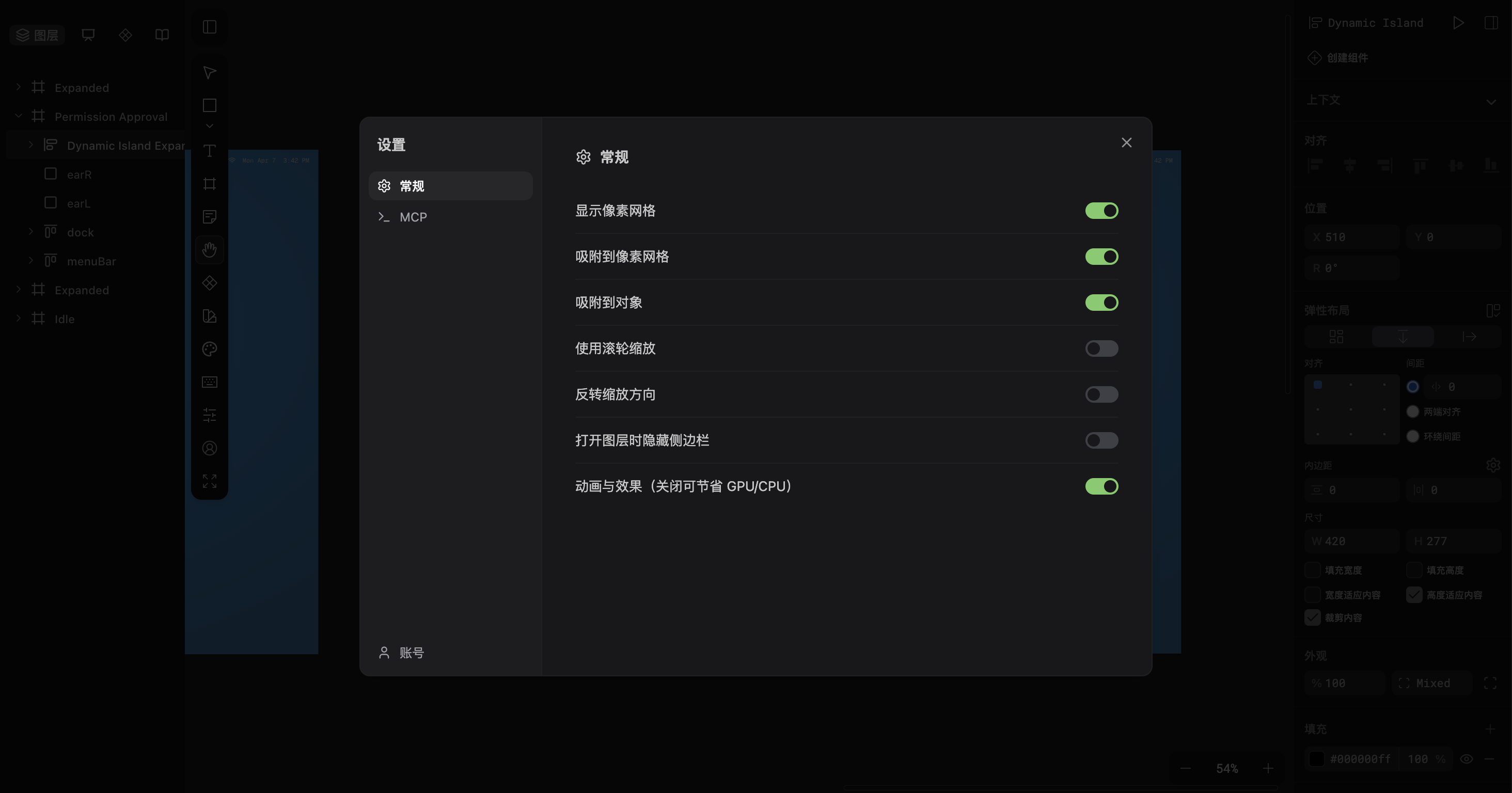Viewport: 1512px width, 793px height.
Task: Toggle right panel layout icon
Action: click(1491, 23)
